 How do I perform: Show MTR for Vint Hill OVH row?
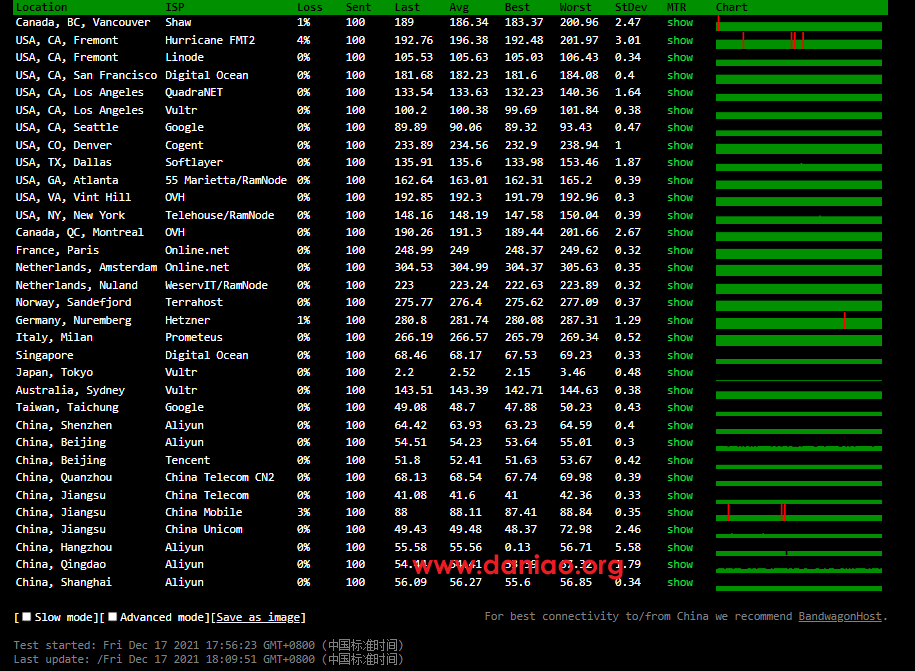pos(680,197)
